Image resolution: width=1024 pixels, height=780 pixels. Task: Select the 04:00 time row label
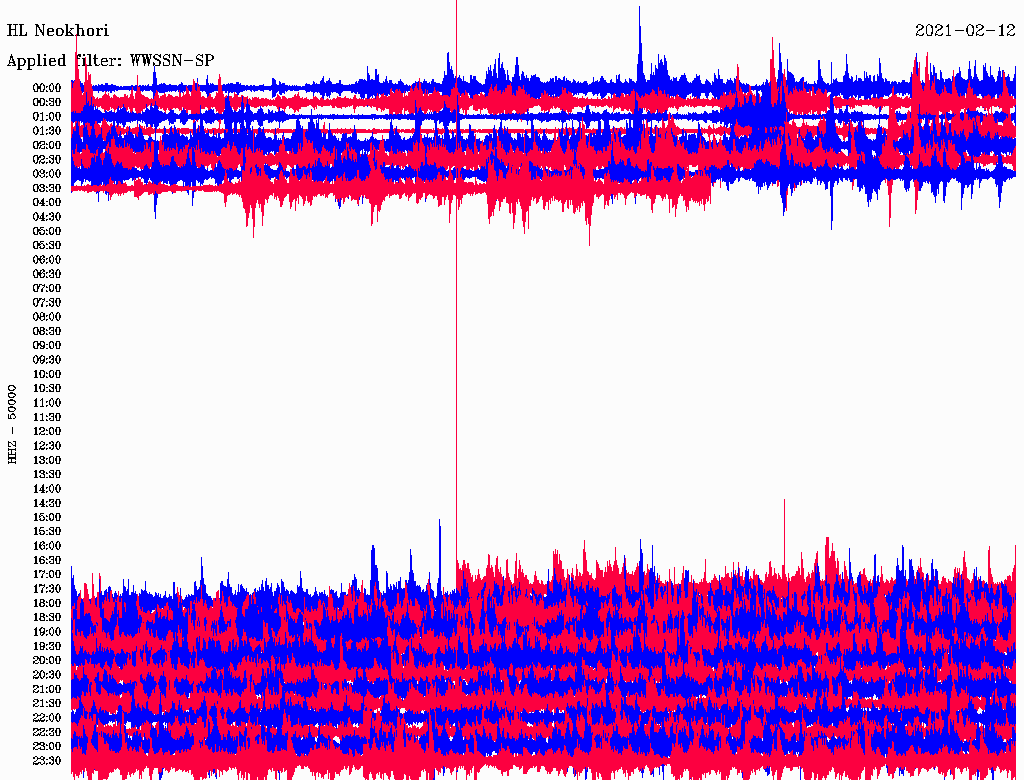tap(47, 203)
